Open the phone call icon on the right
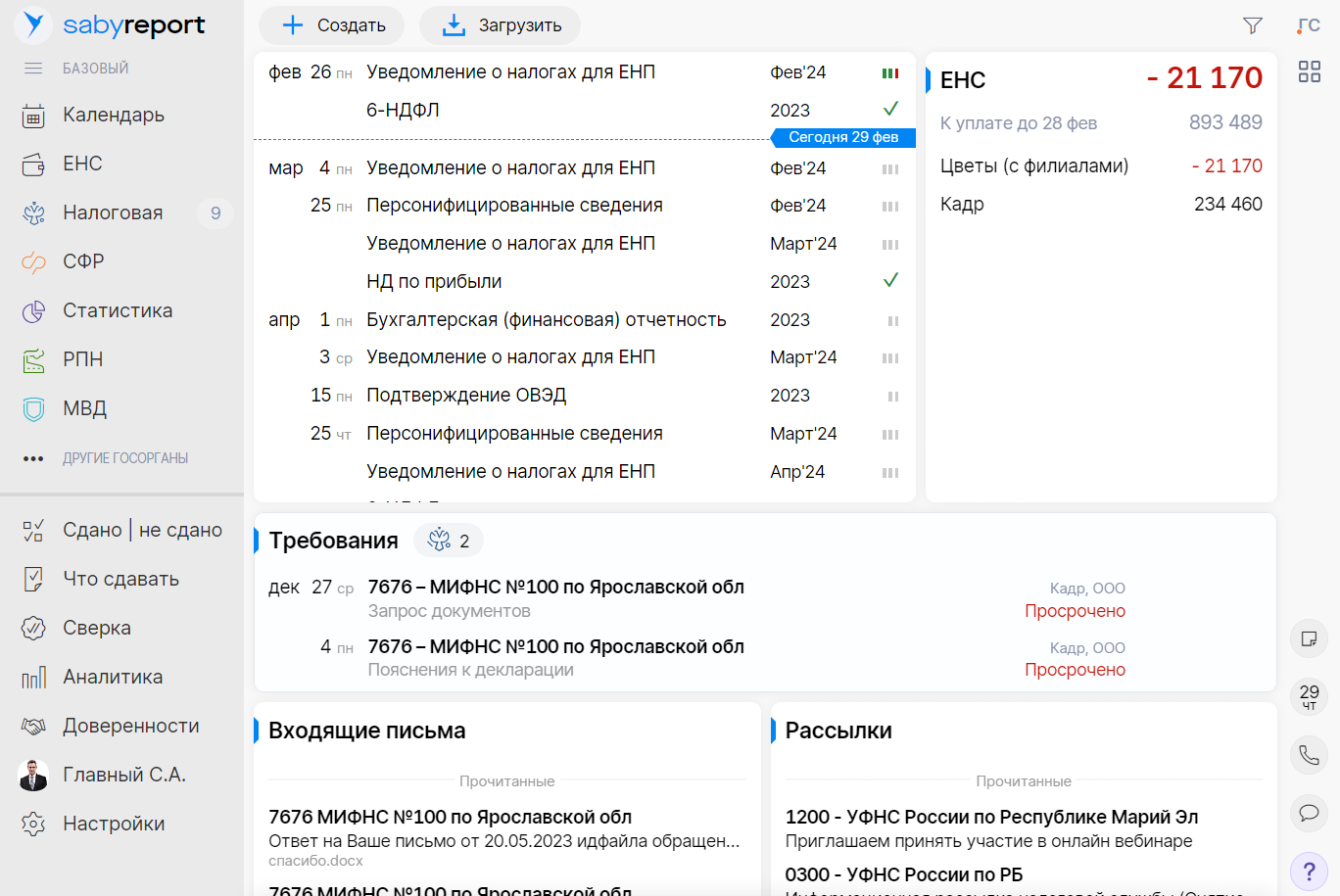The image size is (1340, 896). coord(1309,755)
